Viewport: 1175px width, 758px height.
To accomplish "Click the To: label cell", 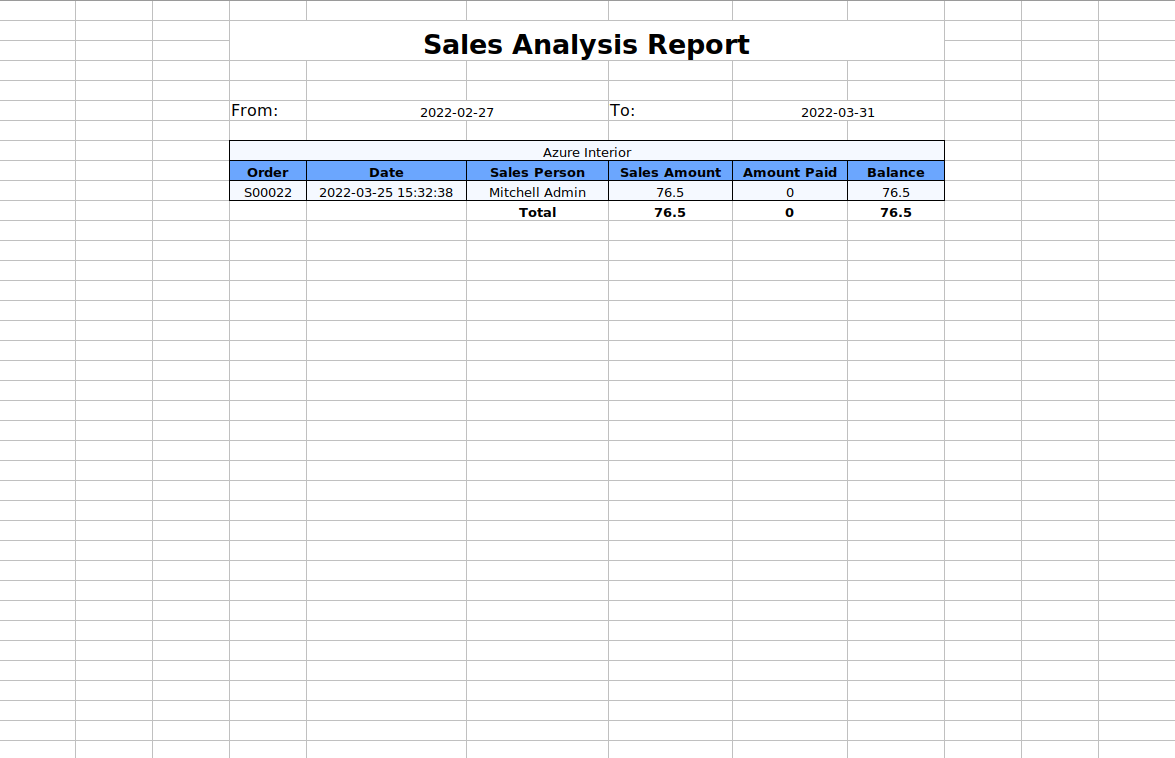I will pyautogui.click(x=623, y=111).
